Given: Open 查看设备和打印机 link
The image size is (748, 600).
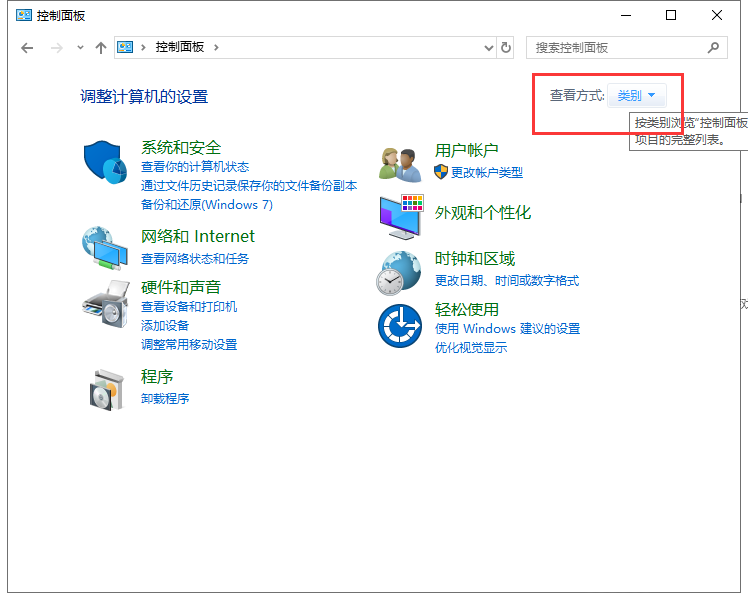Looking at the screenshot, I should [x=189, y=307].
